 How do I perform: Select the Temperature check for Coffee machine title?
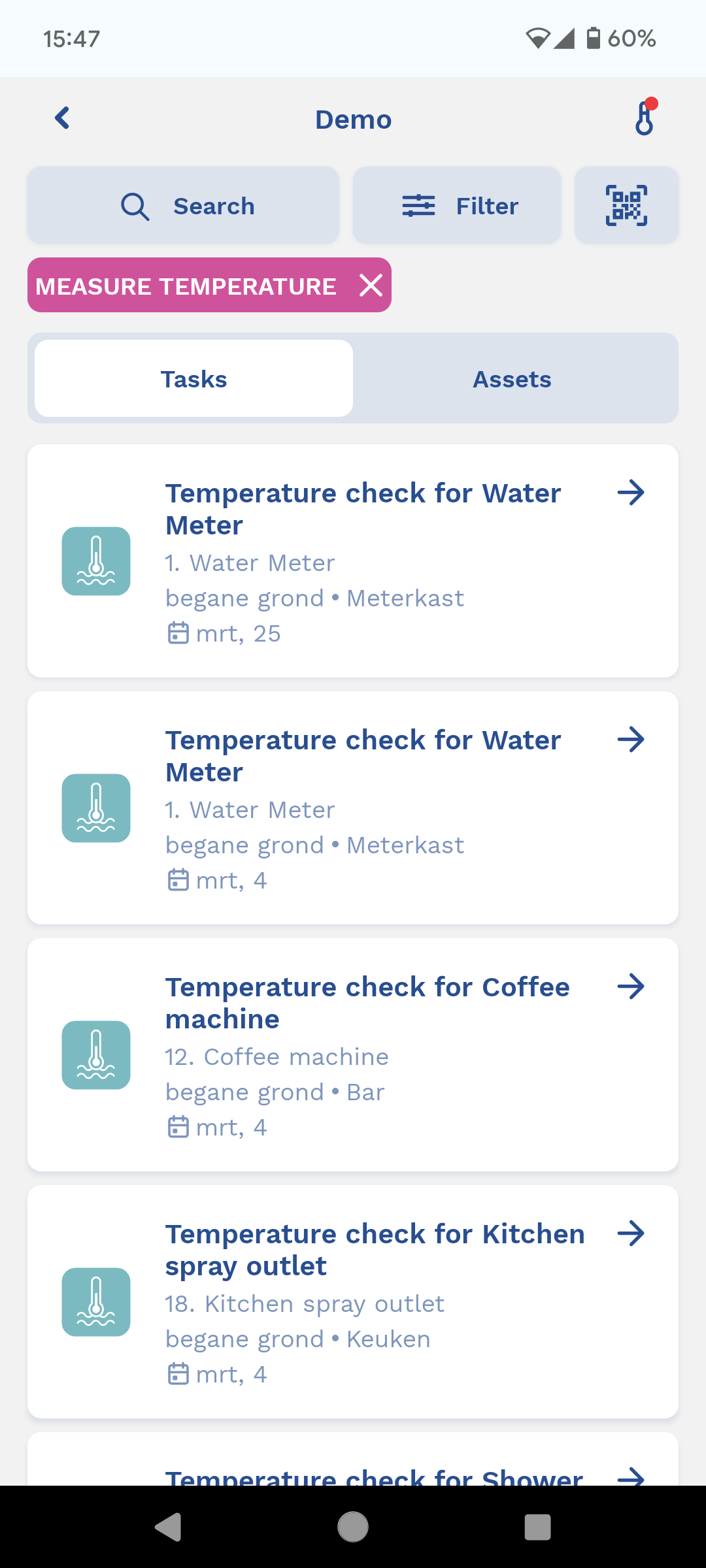pos(367,1003)
